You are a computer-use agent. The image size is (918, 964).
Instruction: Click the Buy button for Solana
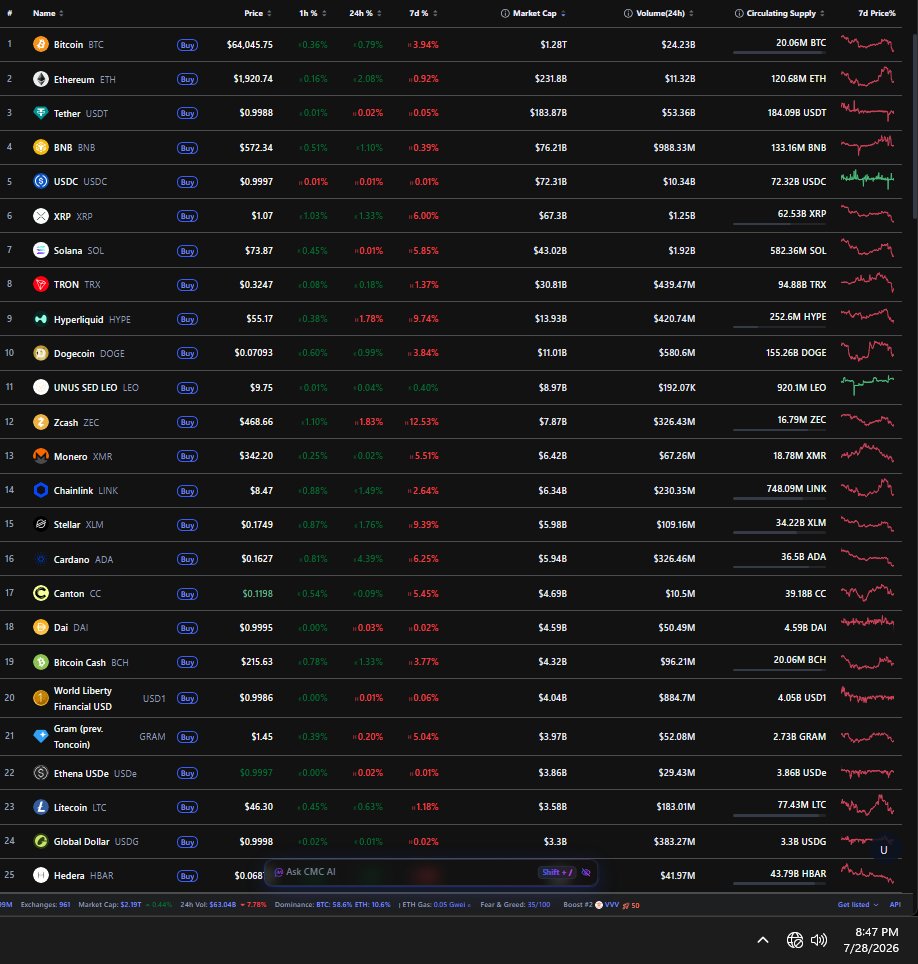point(188,251)
